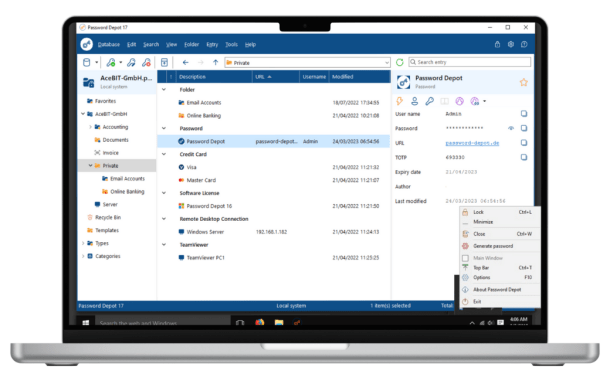
Task: Click the save database toolbar icon
Action: (164, 62)
